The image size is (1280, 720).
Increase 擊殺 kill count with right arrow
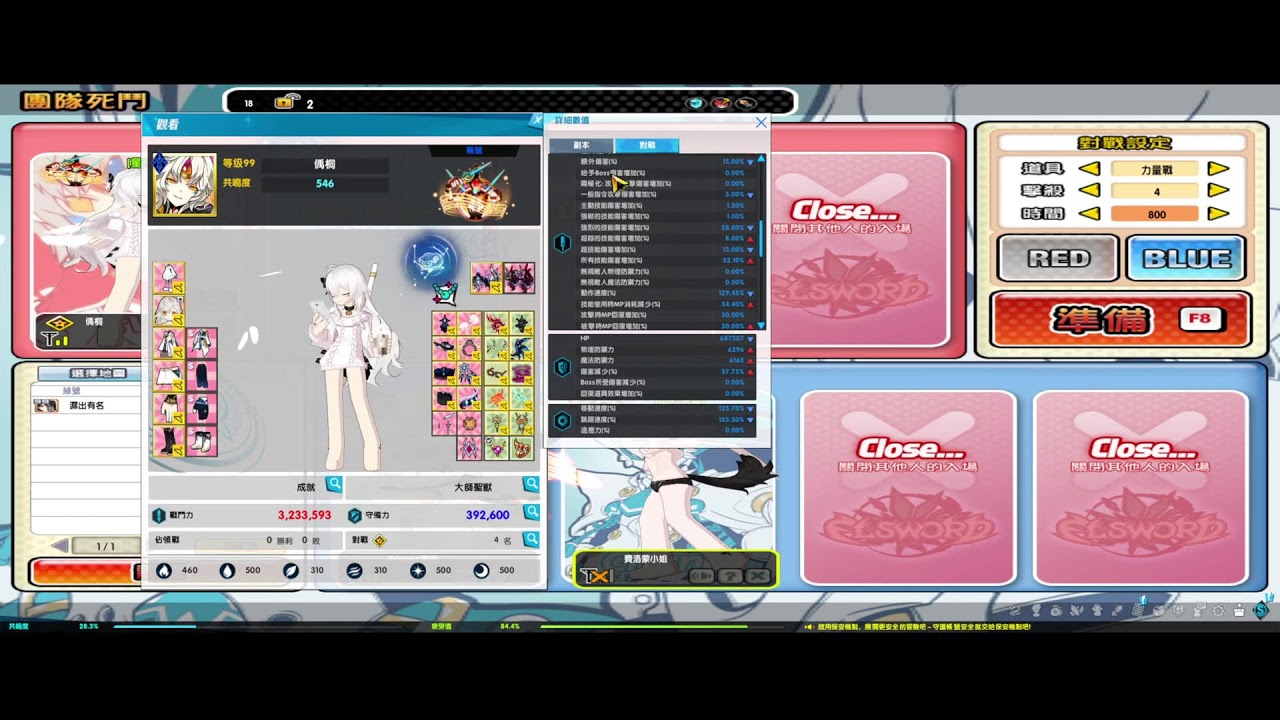click(x=1217, y=191)
